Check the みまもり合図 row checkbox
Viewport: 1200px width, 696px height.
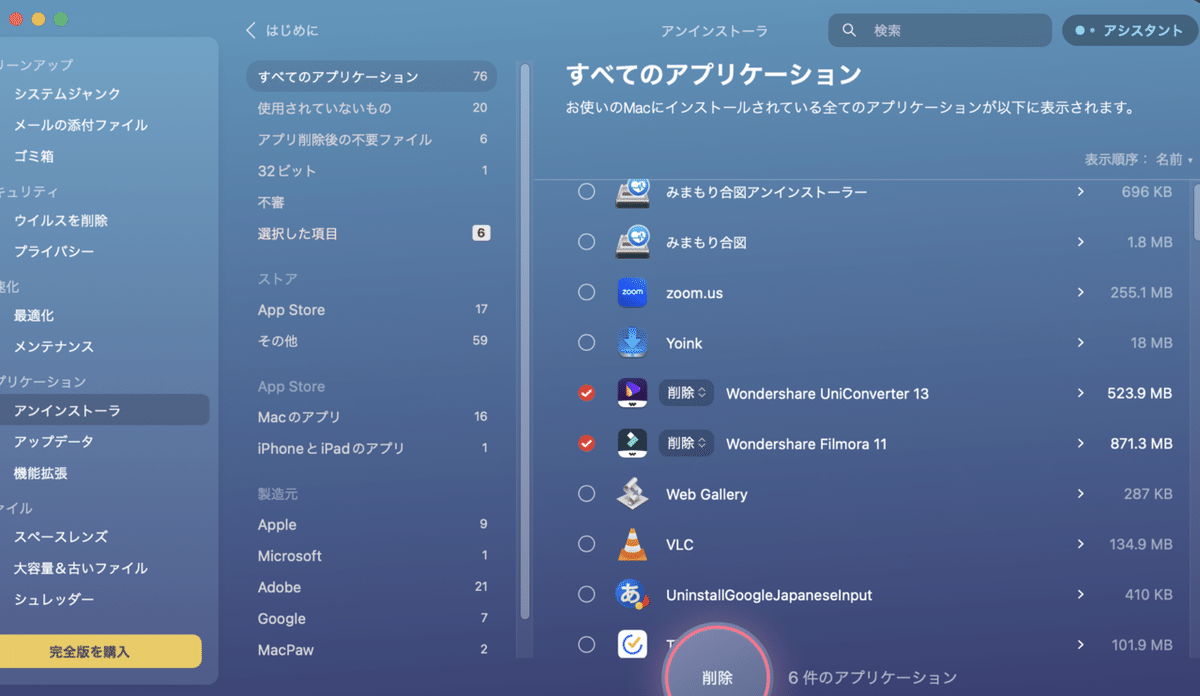click(x=587, y=242)
